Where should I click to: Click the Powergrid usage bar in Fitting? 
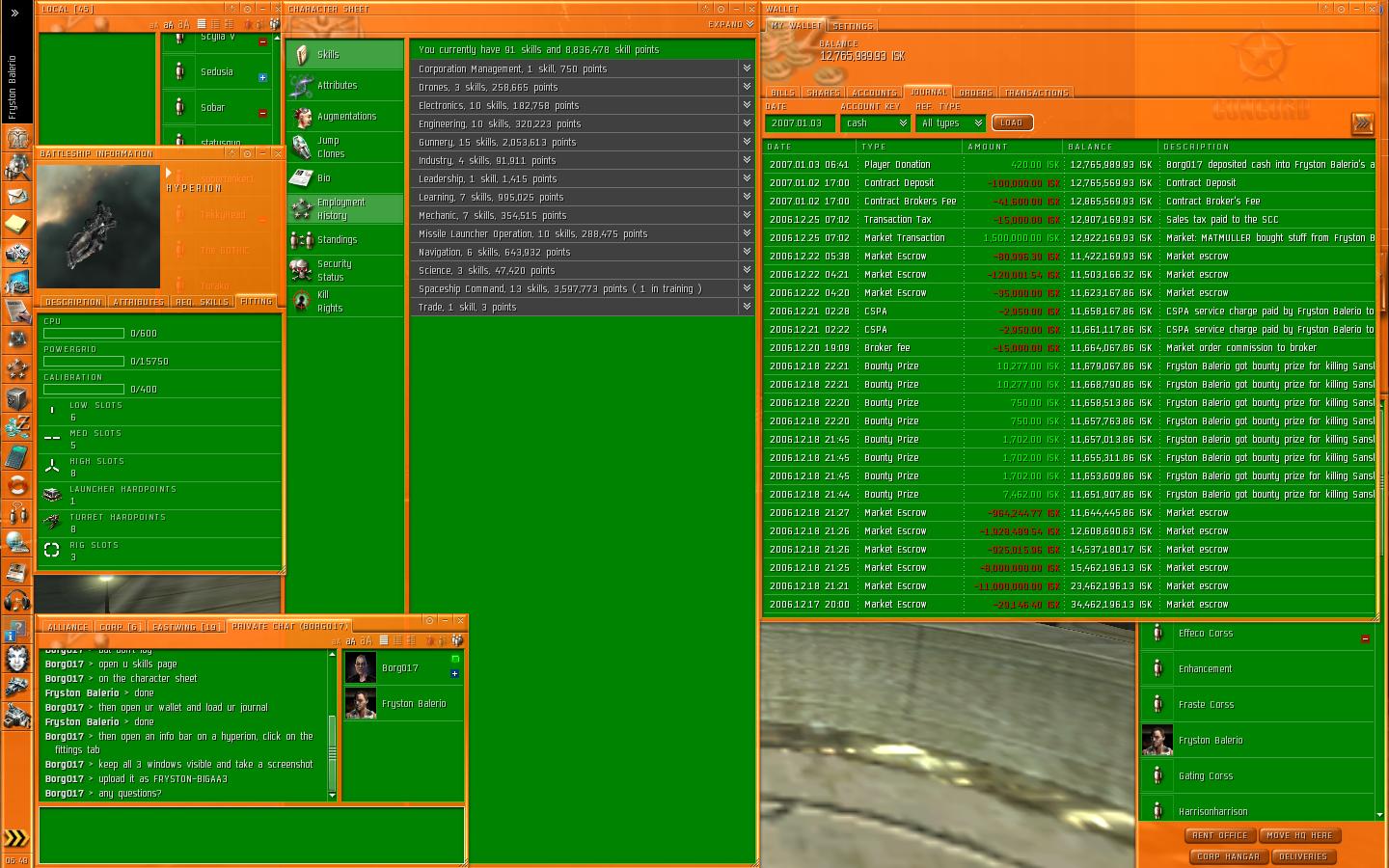coord(84,362)
